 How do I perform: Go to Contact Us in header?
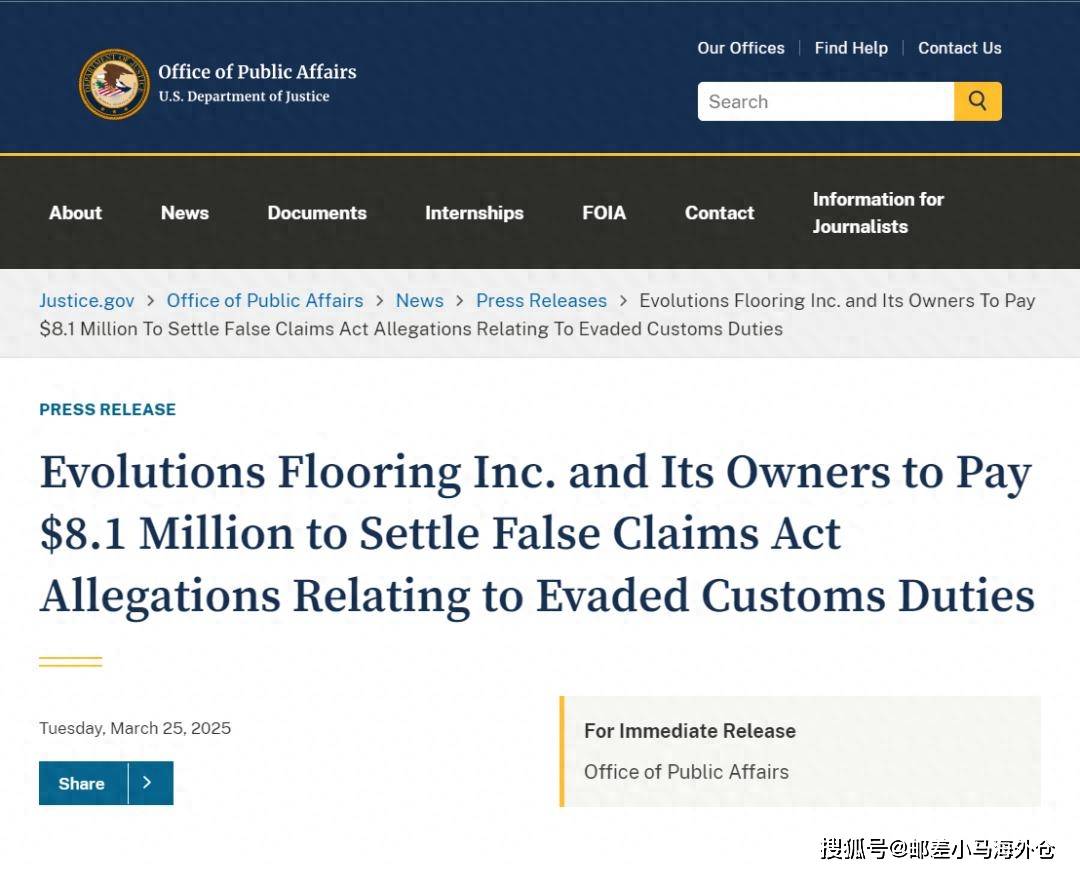click(x=959, y=48)
